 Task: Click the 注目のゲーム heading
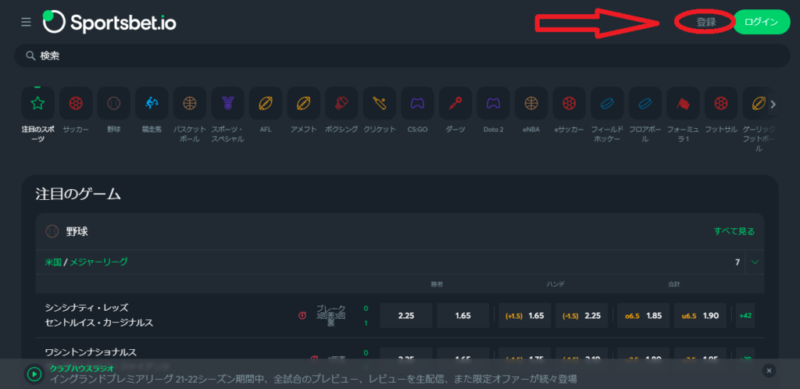pyautogui.click(x=78, y=194)
